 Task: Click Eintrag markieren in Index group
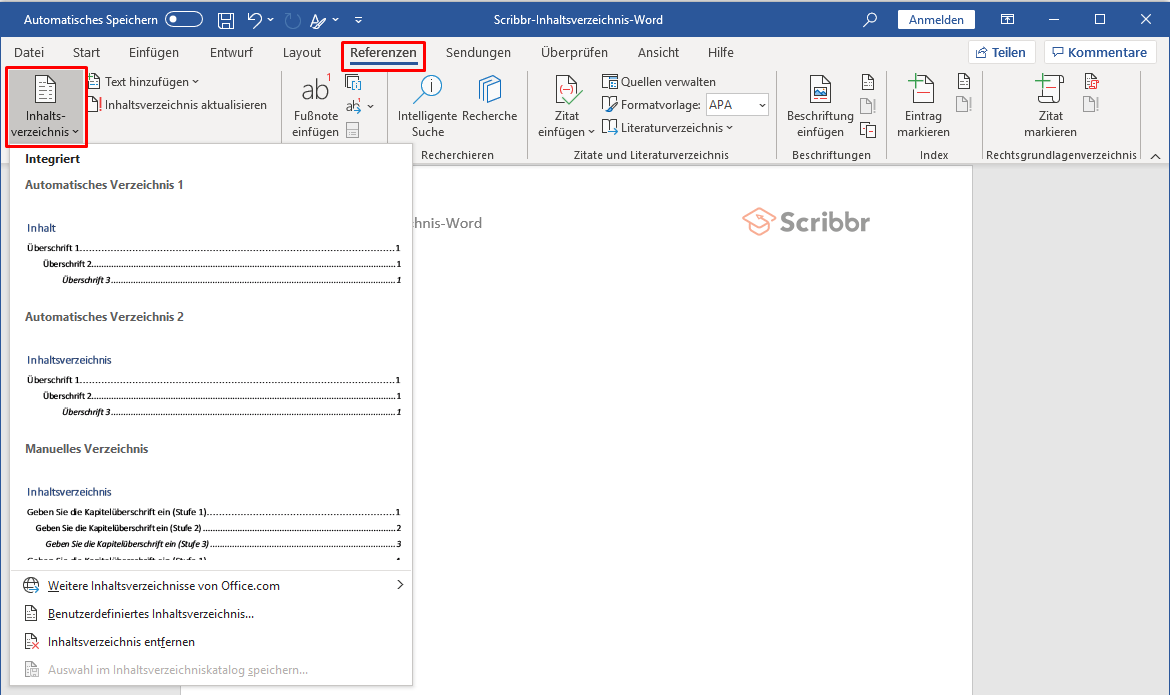[x=923, y=107]
